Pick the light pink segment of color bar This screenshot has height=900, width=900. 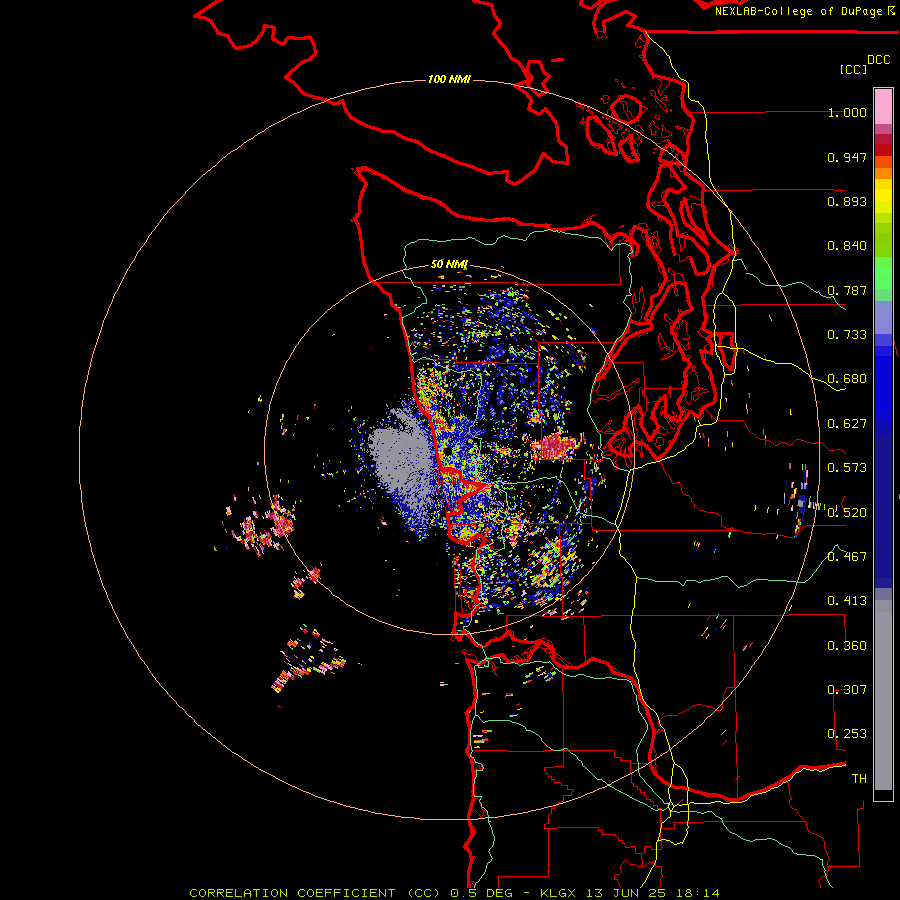[x=883, y=107]
